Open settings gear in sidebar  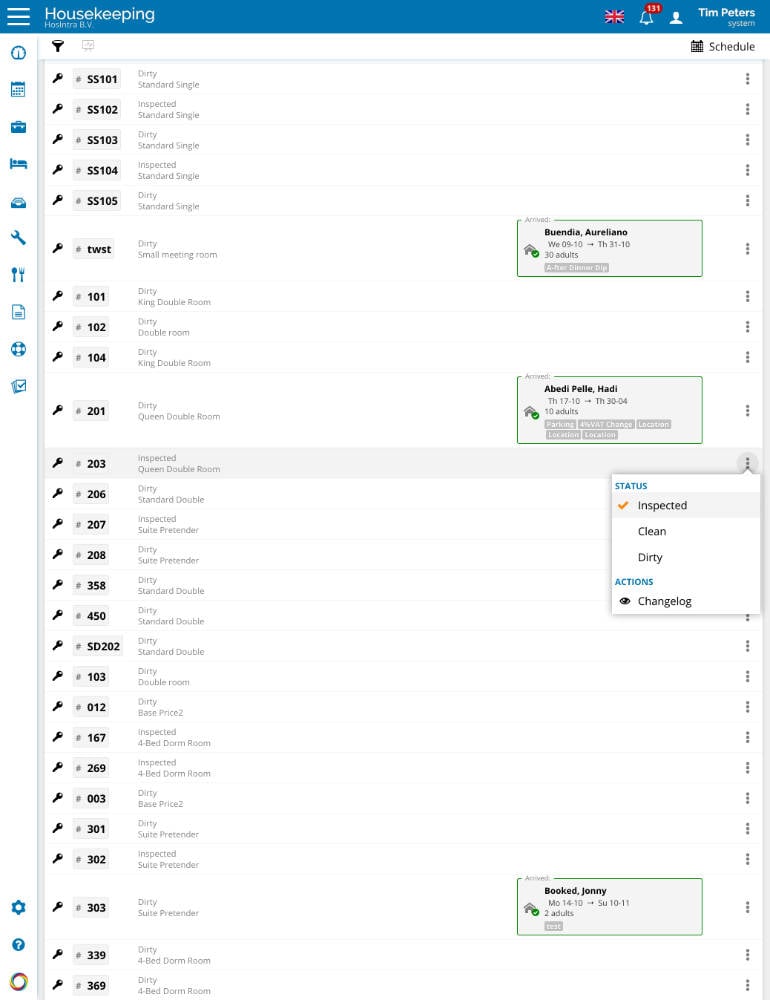pos(18,908)
